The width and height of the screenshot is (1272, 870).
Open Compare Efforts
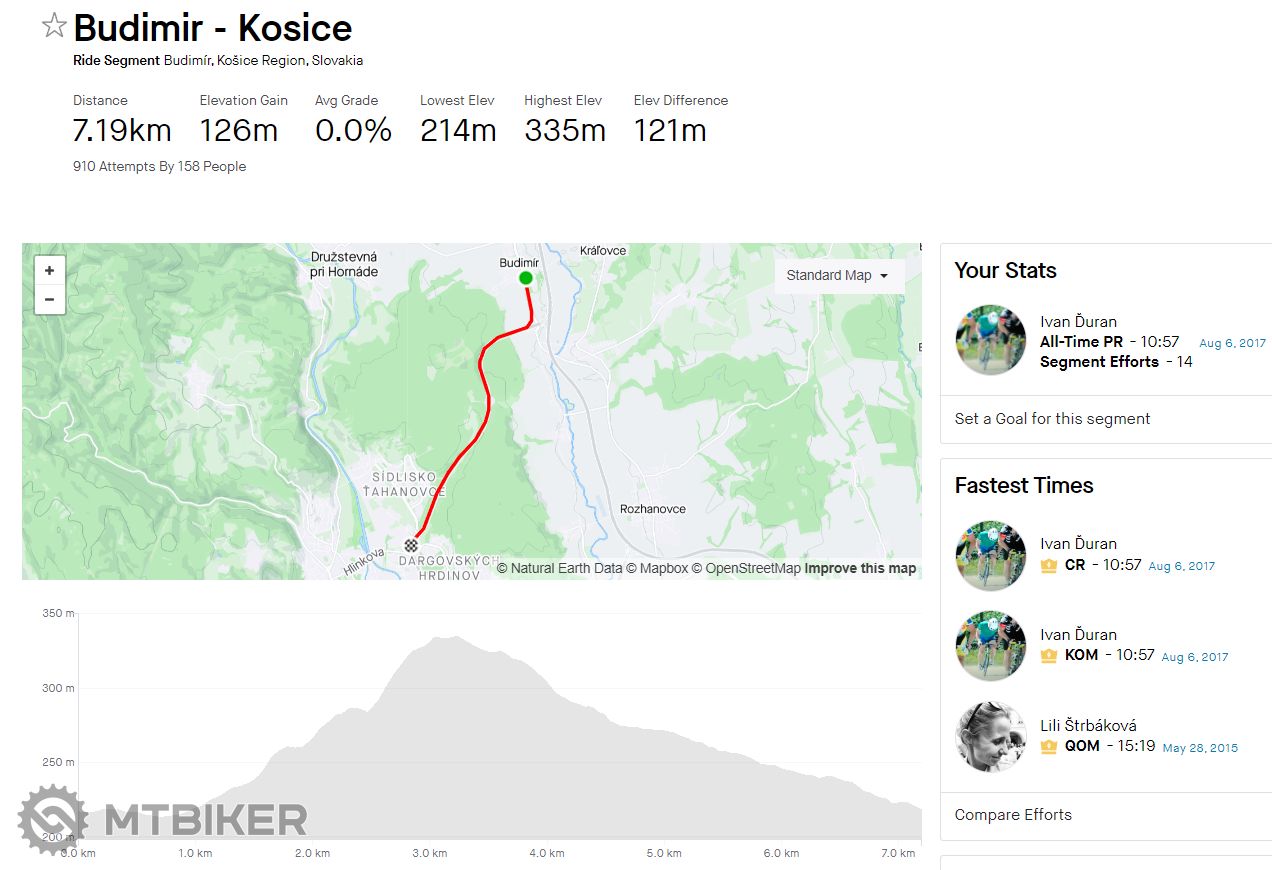(x=1013, y=815)
